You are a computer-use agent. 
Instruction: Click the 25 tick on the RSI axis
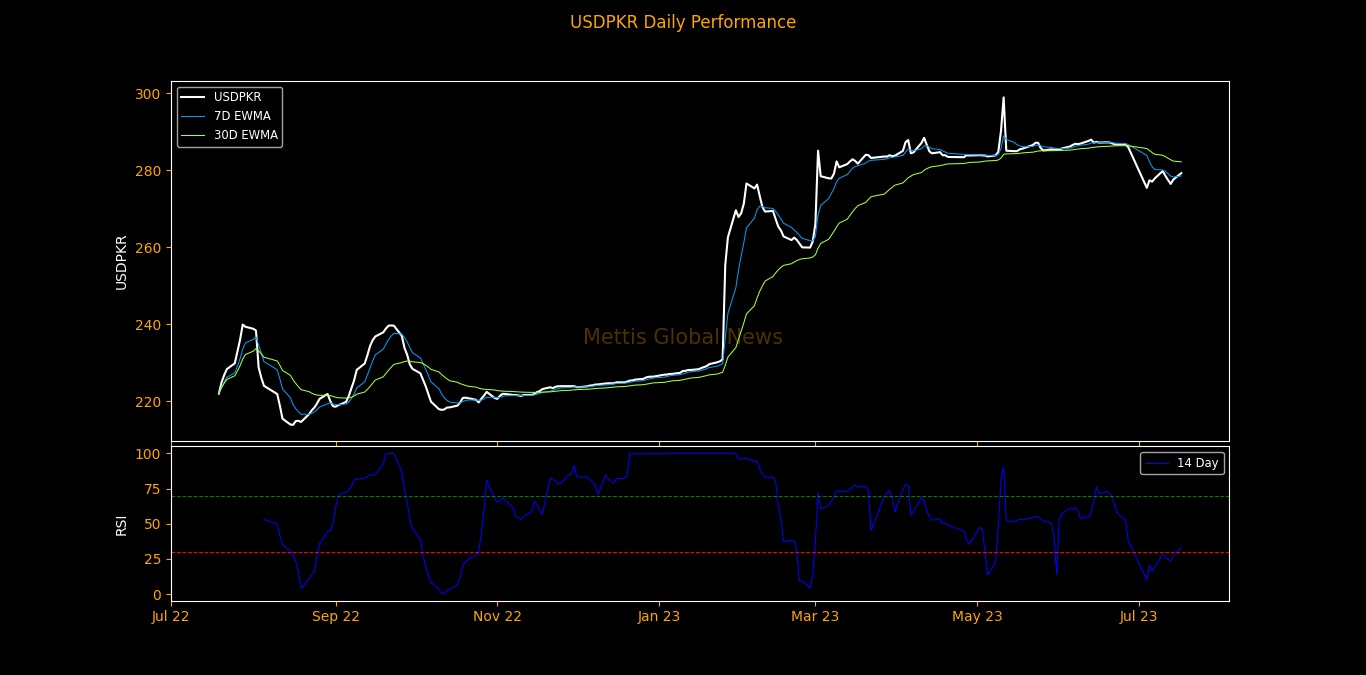coord(151,559)
